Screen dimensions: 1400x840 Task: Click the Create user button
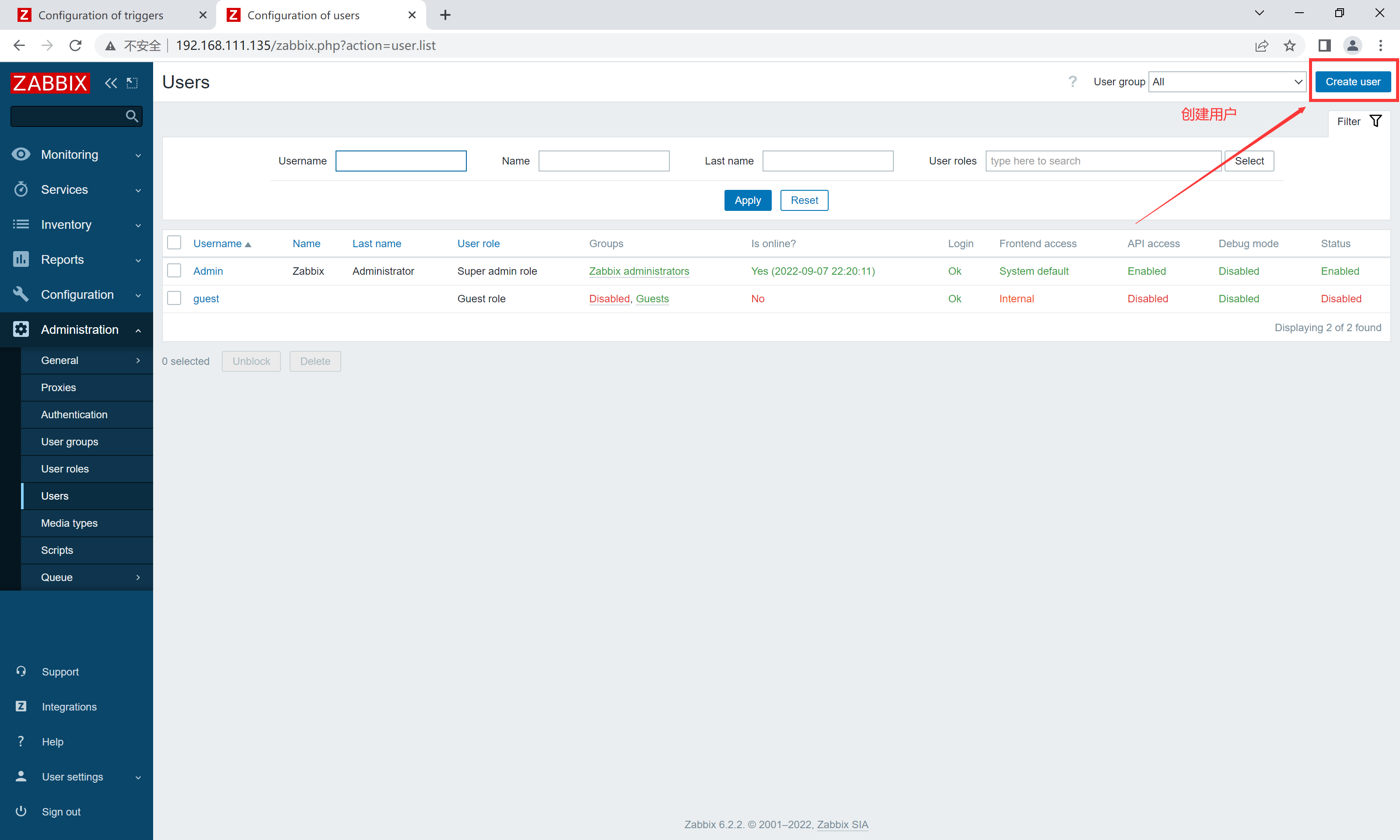(x=1352, y=81)
